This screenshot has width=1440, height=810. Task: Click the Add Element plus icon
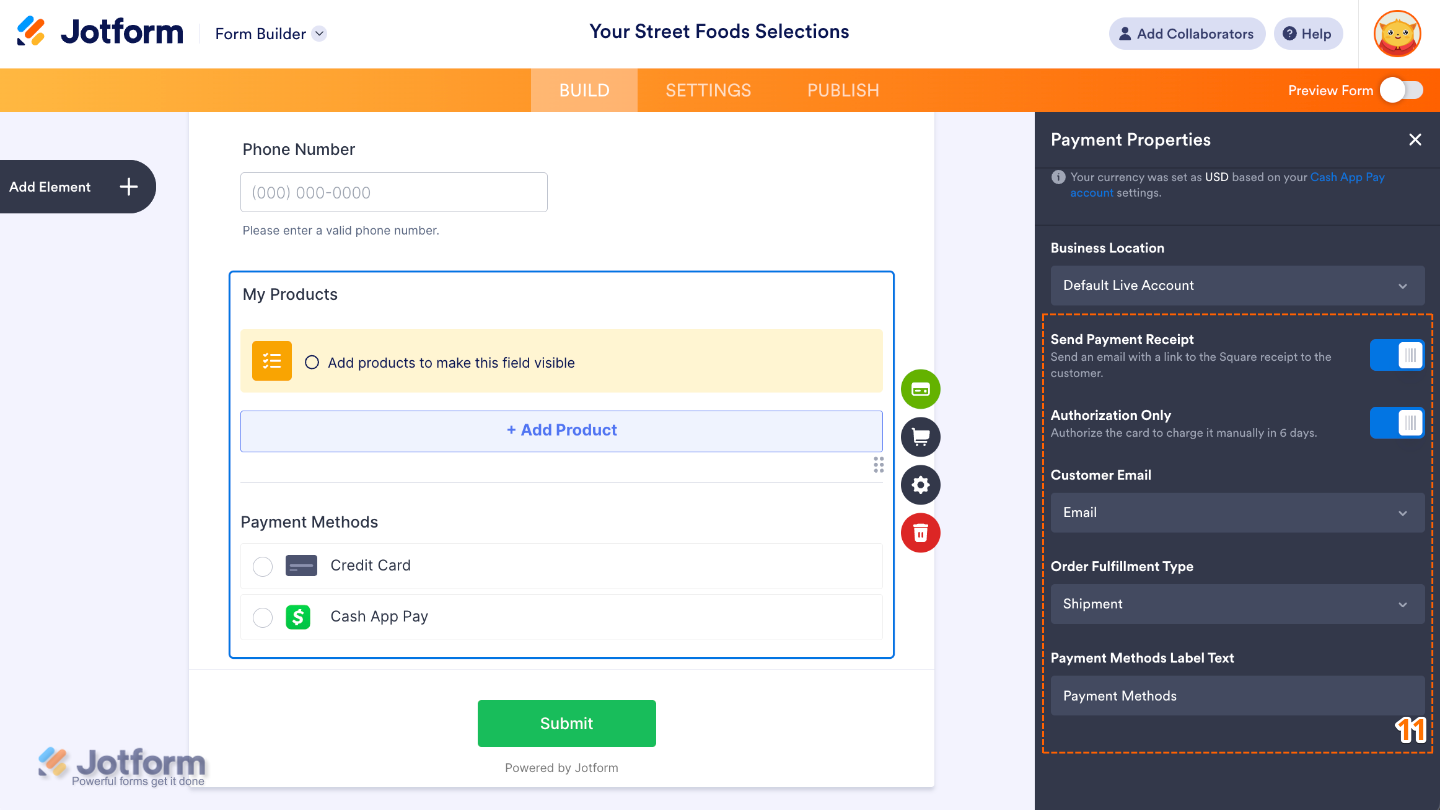[128, 187]
